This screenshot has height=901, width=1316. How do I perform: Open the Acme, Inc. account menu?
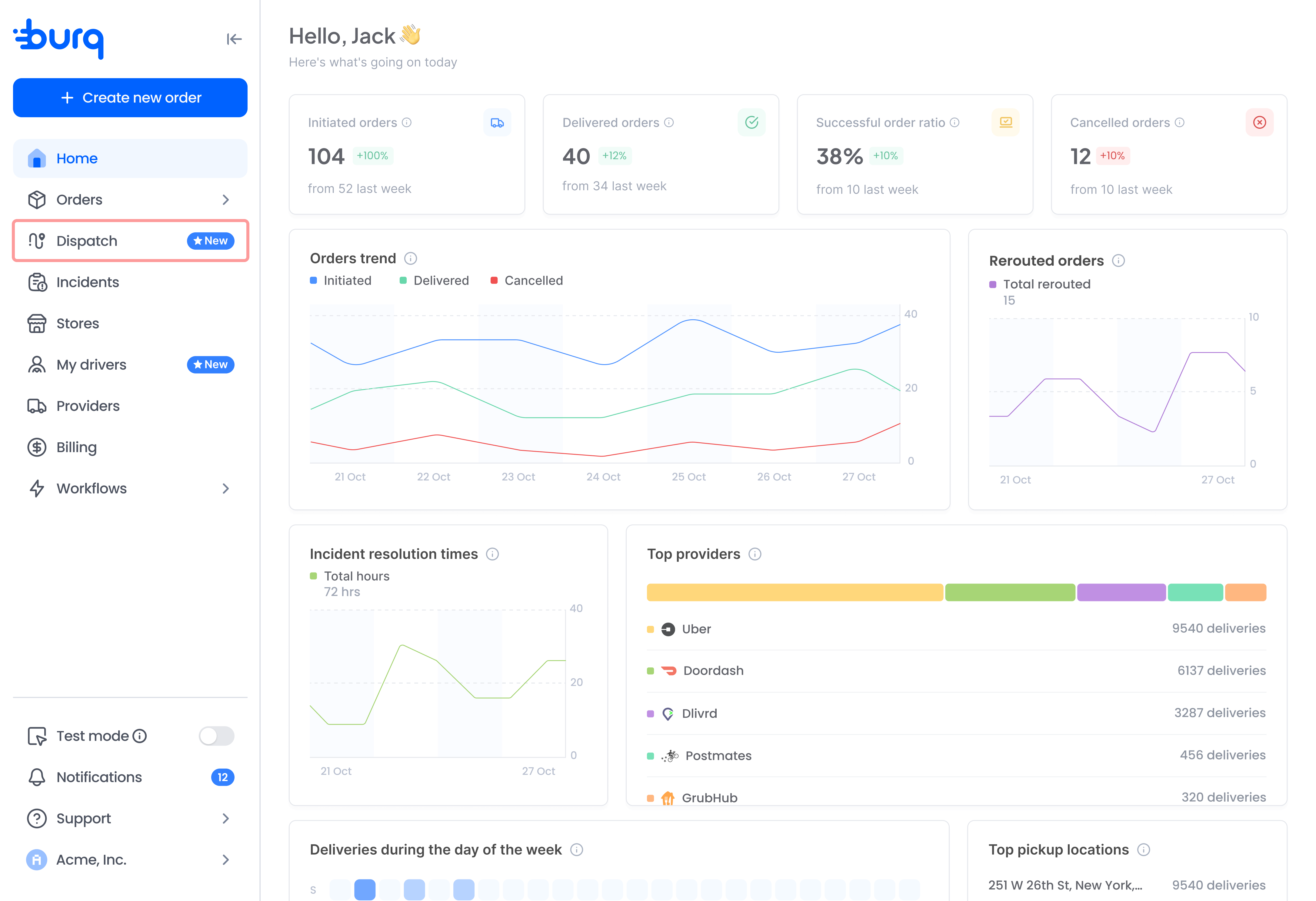pos(130,860)
